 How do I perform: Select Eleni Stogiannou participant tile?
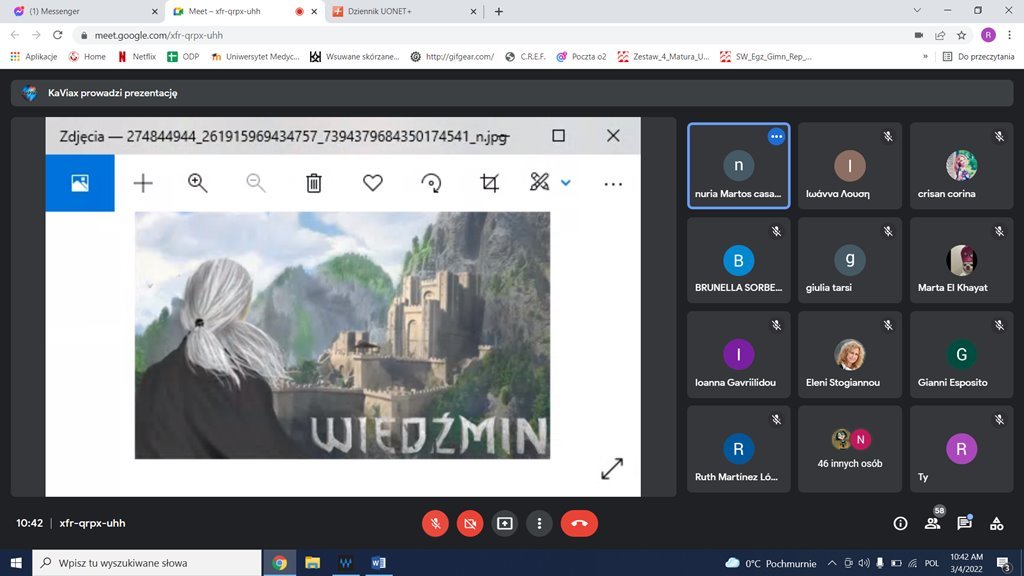[850, 355]
